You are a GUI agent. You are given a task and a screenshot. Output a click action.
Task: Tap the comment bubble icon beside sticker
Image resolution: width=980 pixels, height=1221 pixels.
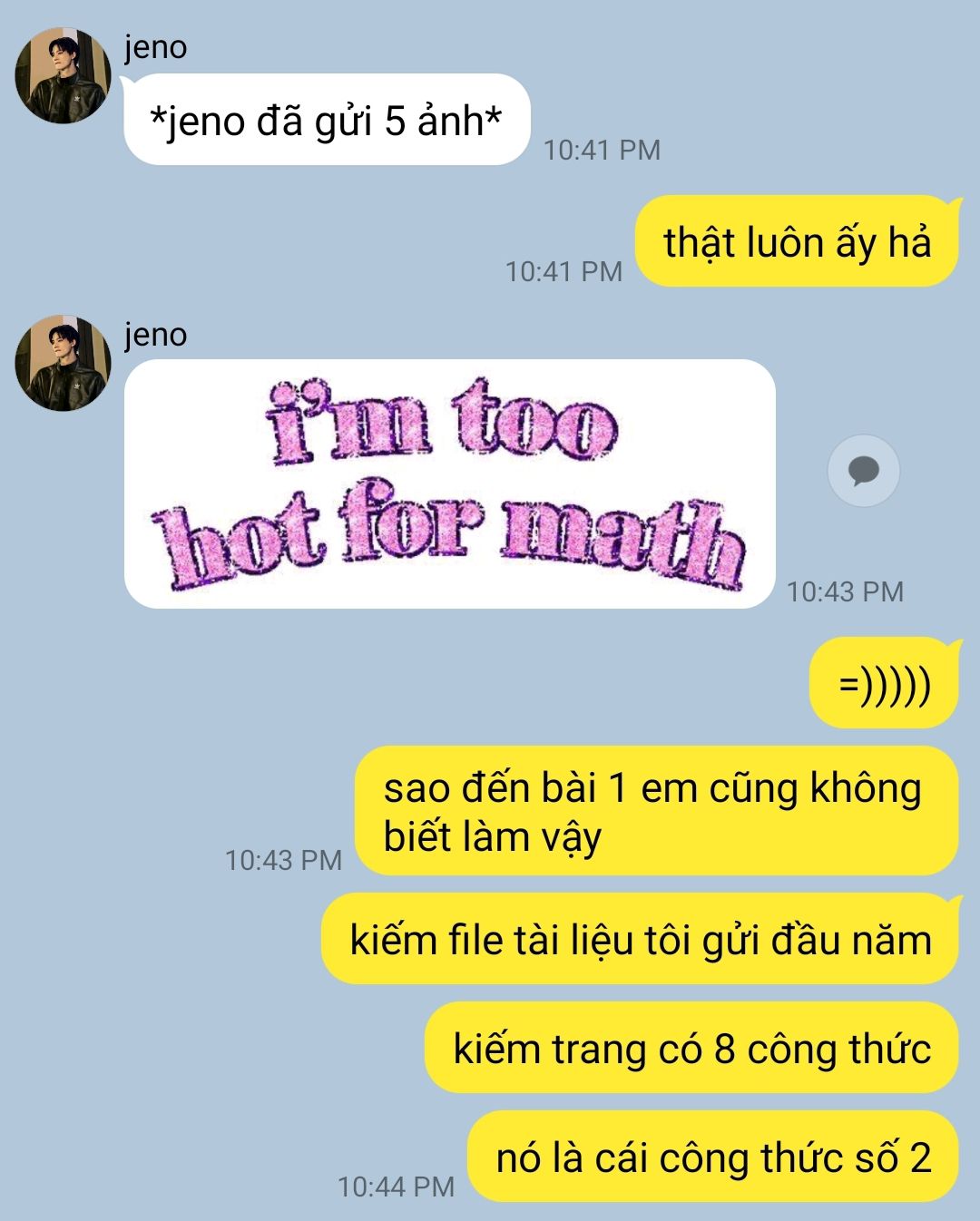click(x=863, y=471)
